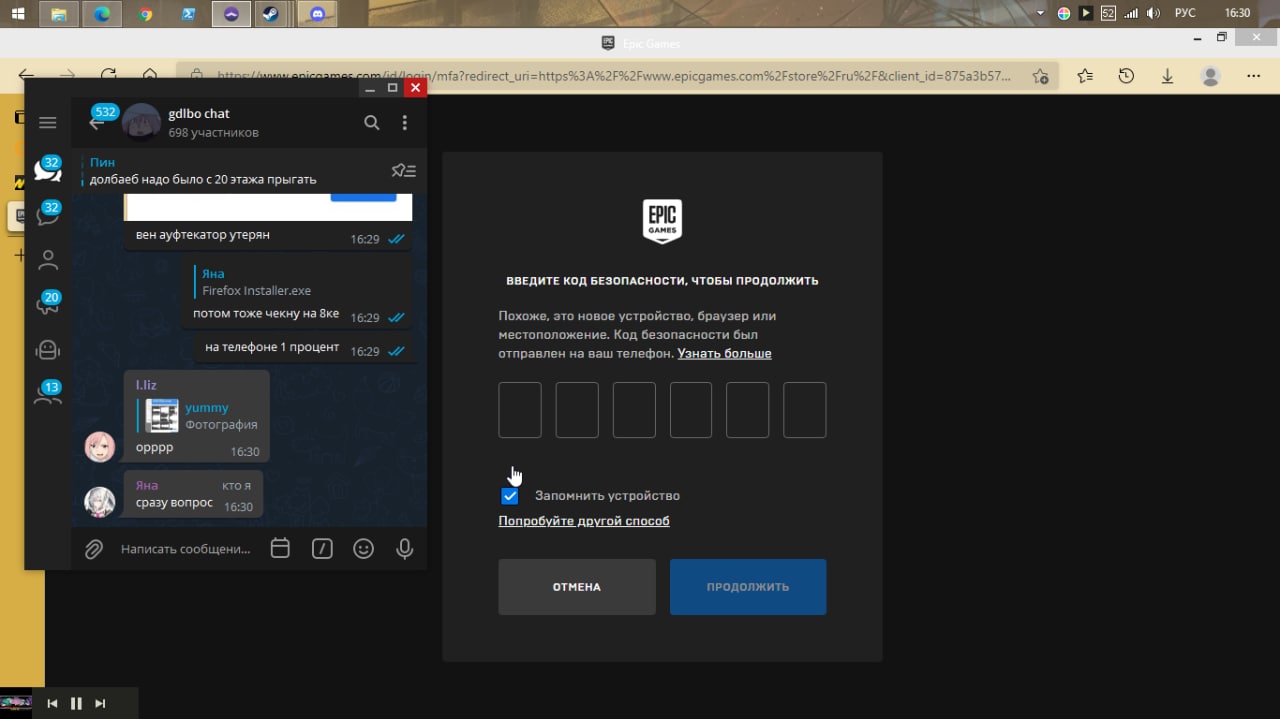Select the first chat folder with badge 32
Viewport: 1280px width, 719px height.
pos(47,168)
